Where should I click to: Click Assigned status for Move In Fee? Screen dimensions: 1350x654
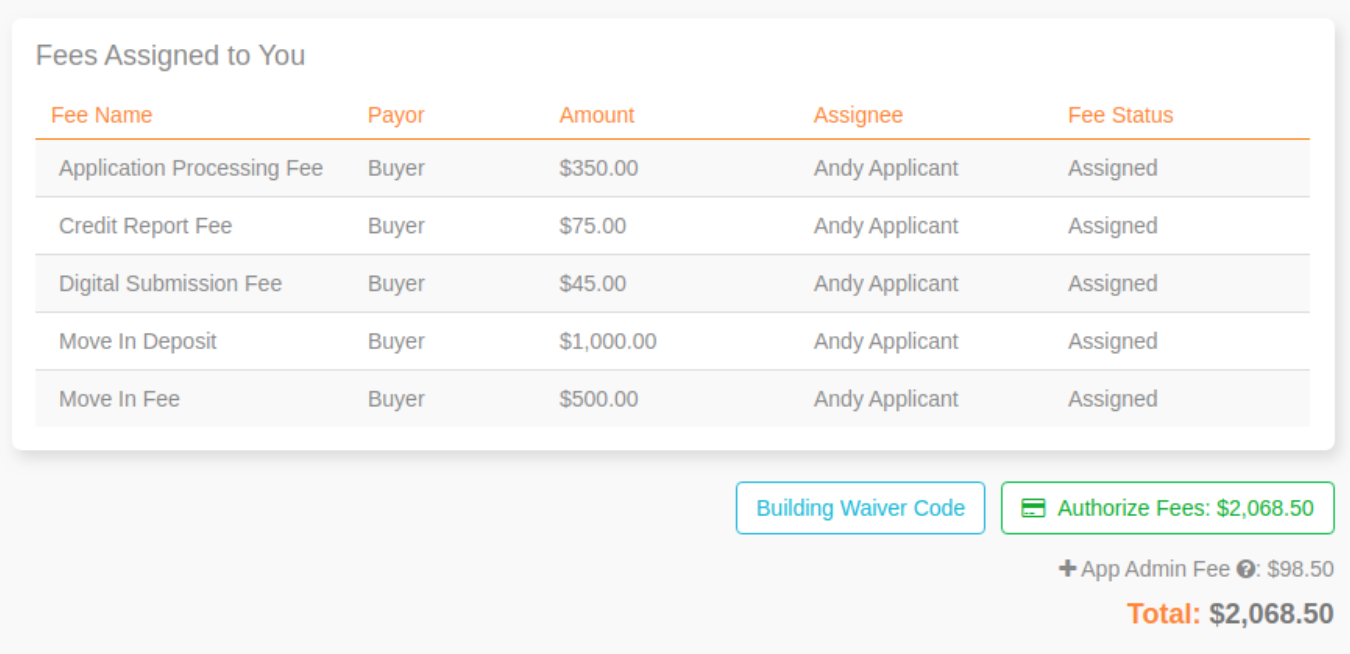point(1112,399)
